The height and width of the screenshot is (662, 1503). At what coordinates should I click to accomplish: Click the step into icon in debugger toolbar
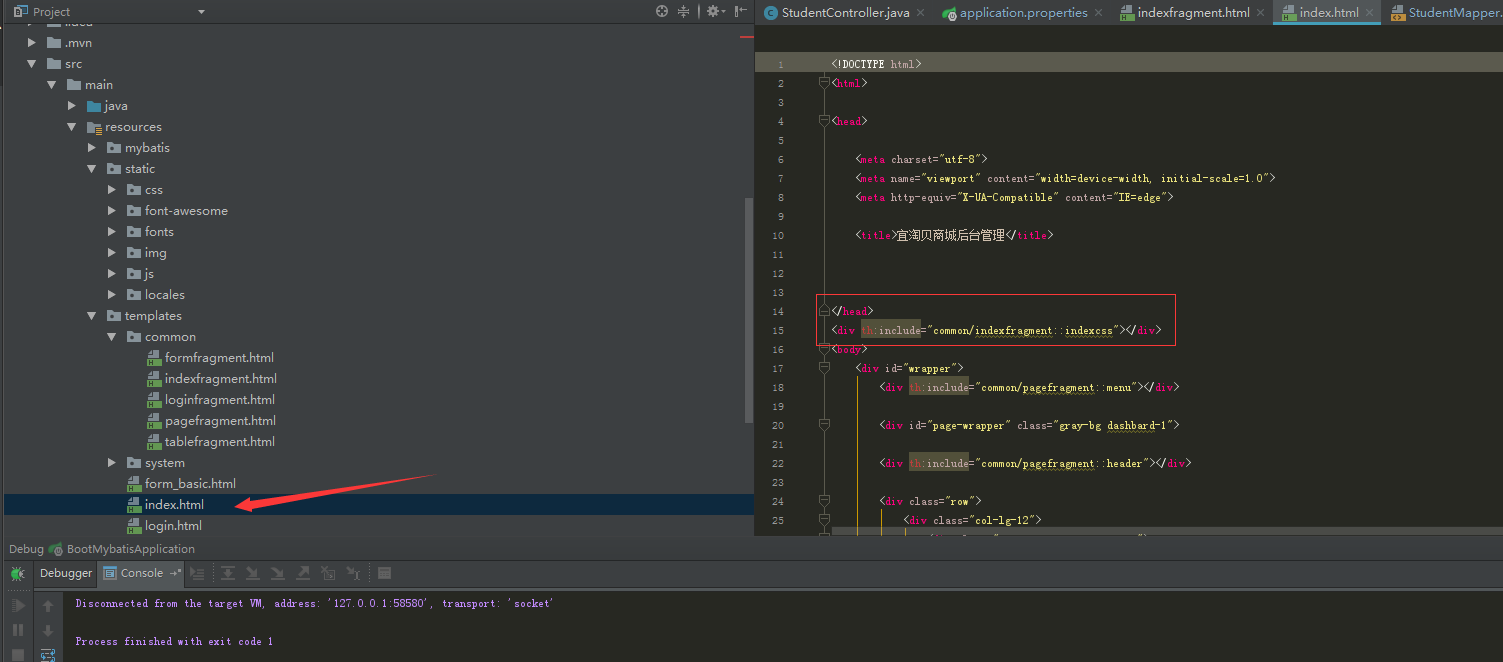pyautogui.click(x=253, y=574)
